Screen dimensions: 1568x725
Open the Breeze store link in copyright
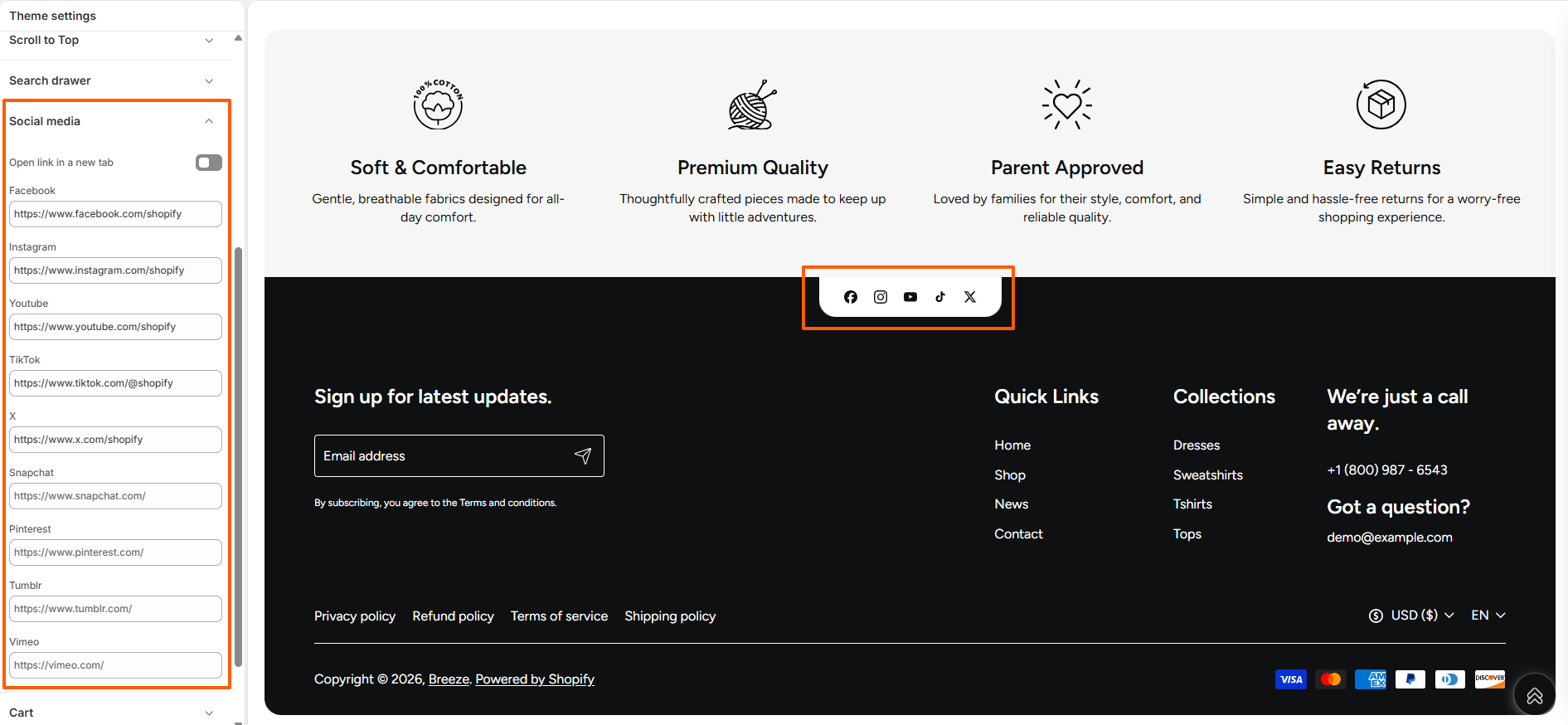449,679
